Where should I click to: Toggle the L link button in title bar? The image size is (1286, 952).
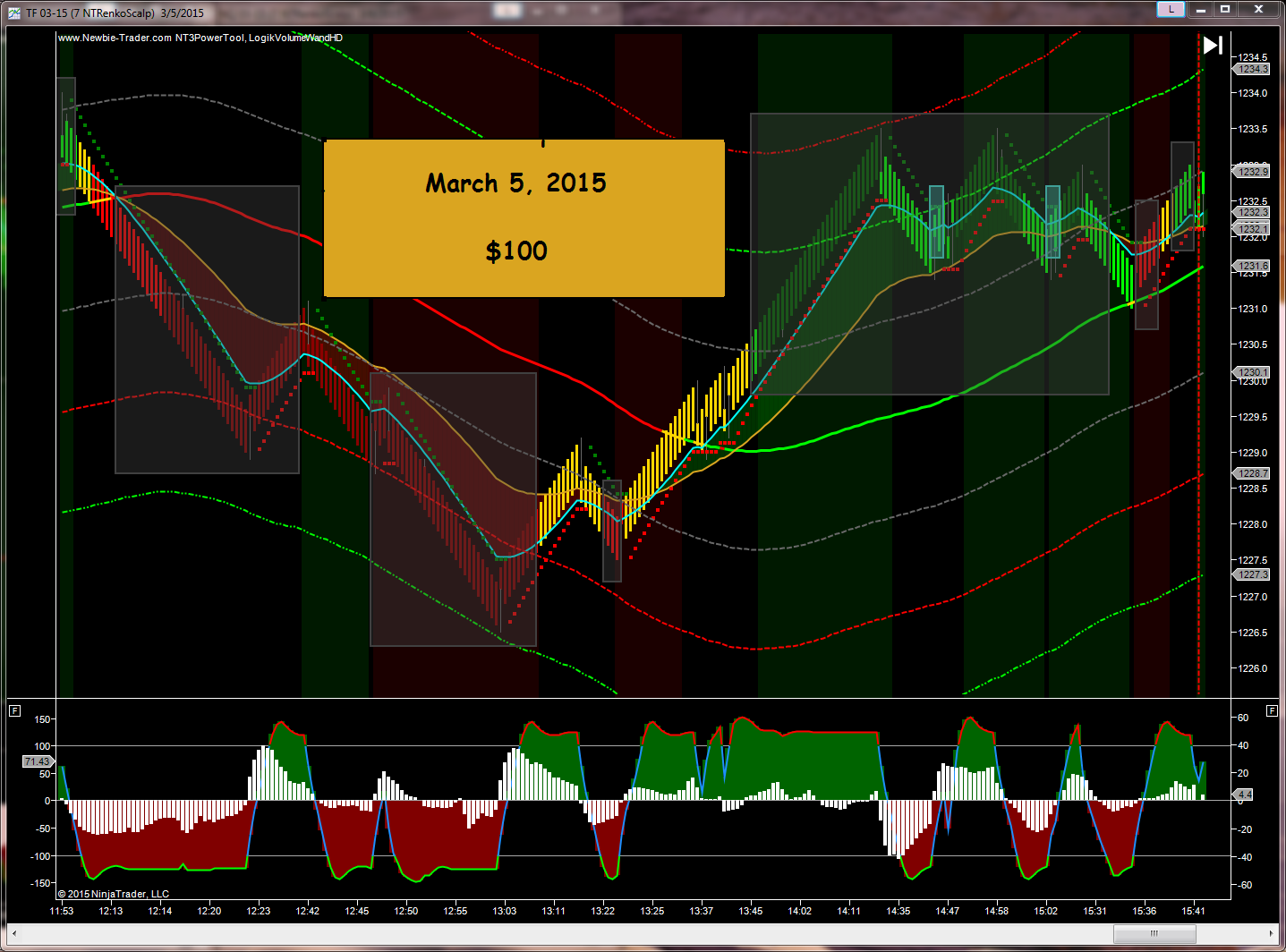pos(1171,10)
